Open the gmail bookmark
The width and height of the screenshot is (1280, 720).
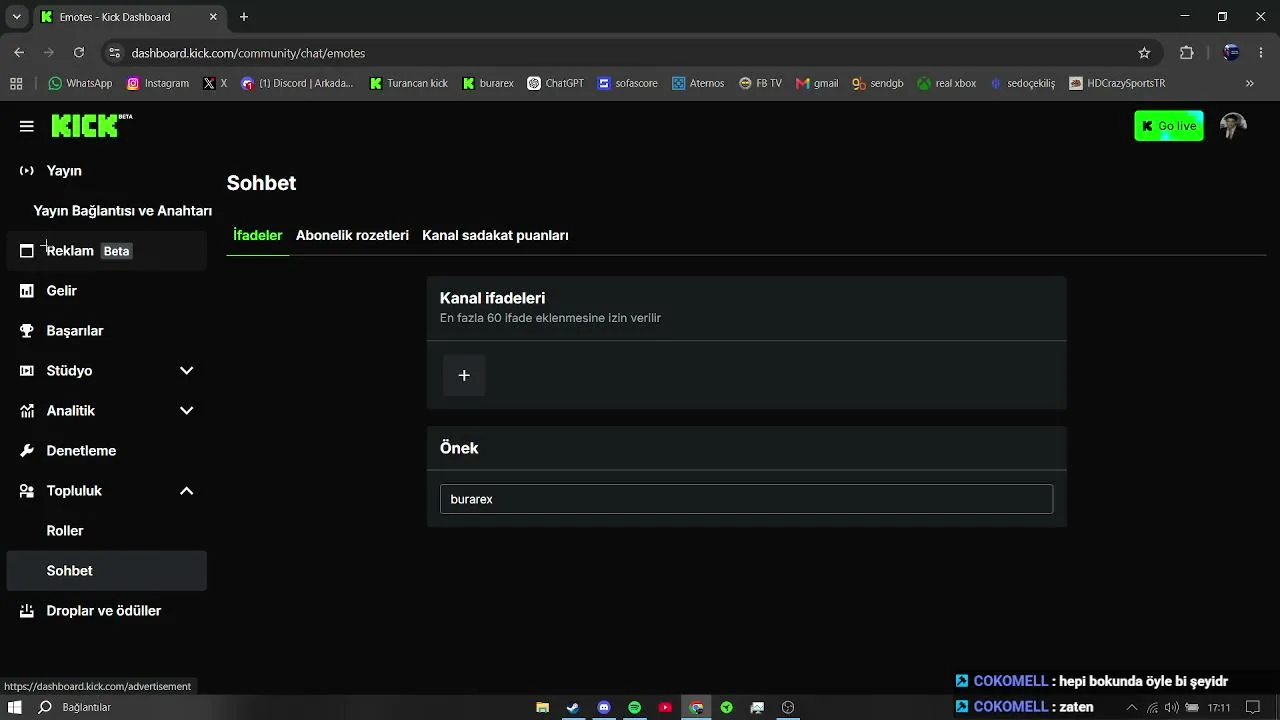[x=817, y=83]
